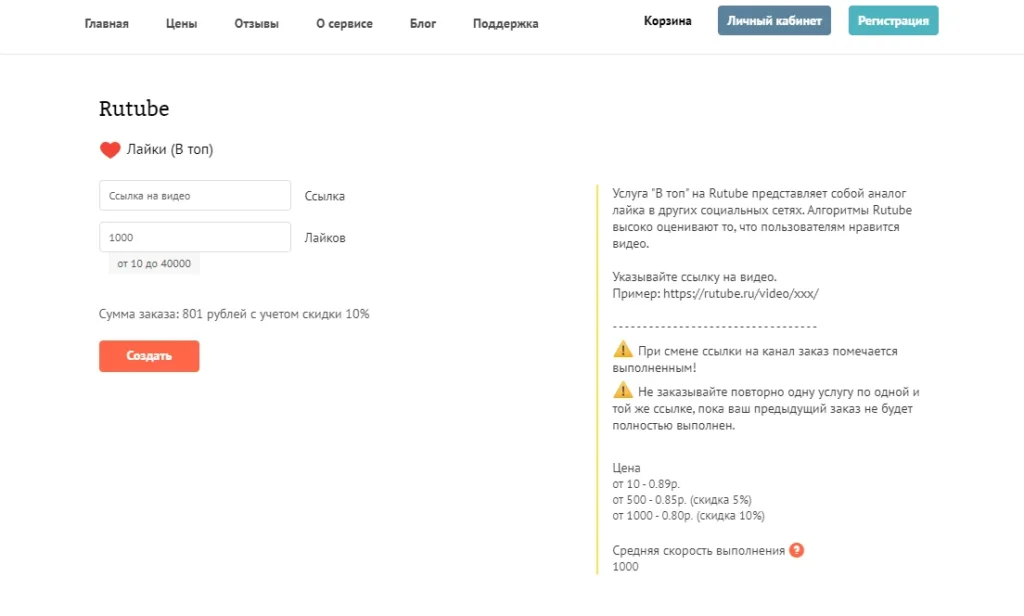Click the Средняя скорость выполнения label

(698, 551)
